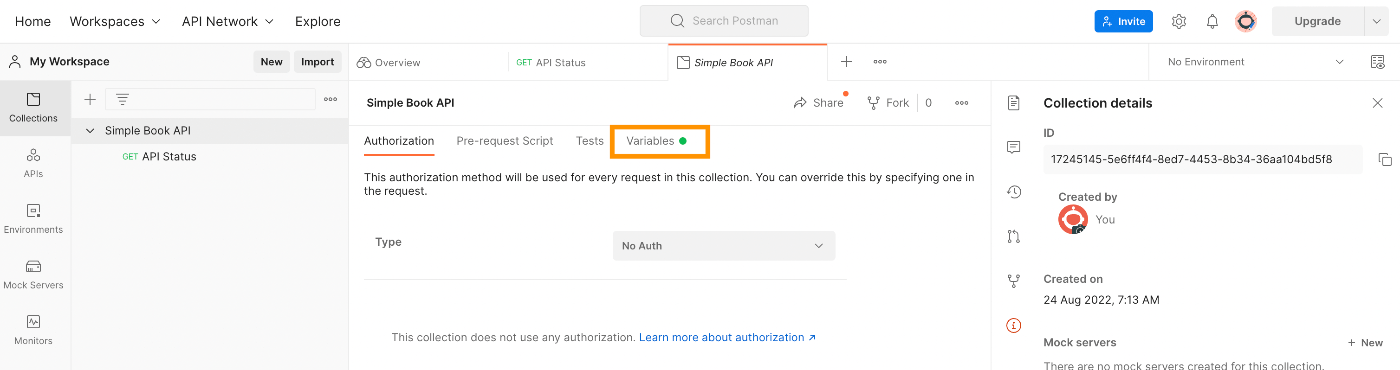Open the notifications bell
Screen dimensions: 1400x370
point(1212,21)
